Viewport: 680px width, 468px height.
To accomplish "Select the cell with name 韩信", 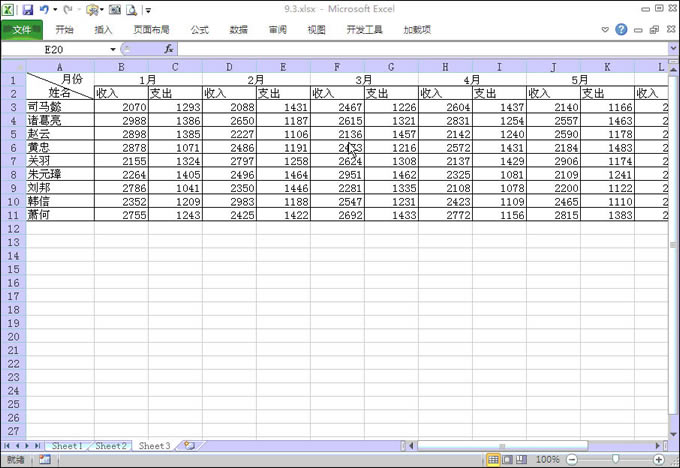I will coord(60,201).
